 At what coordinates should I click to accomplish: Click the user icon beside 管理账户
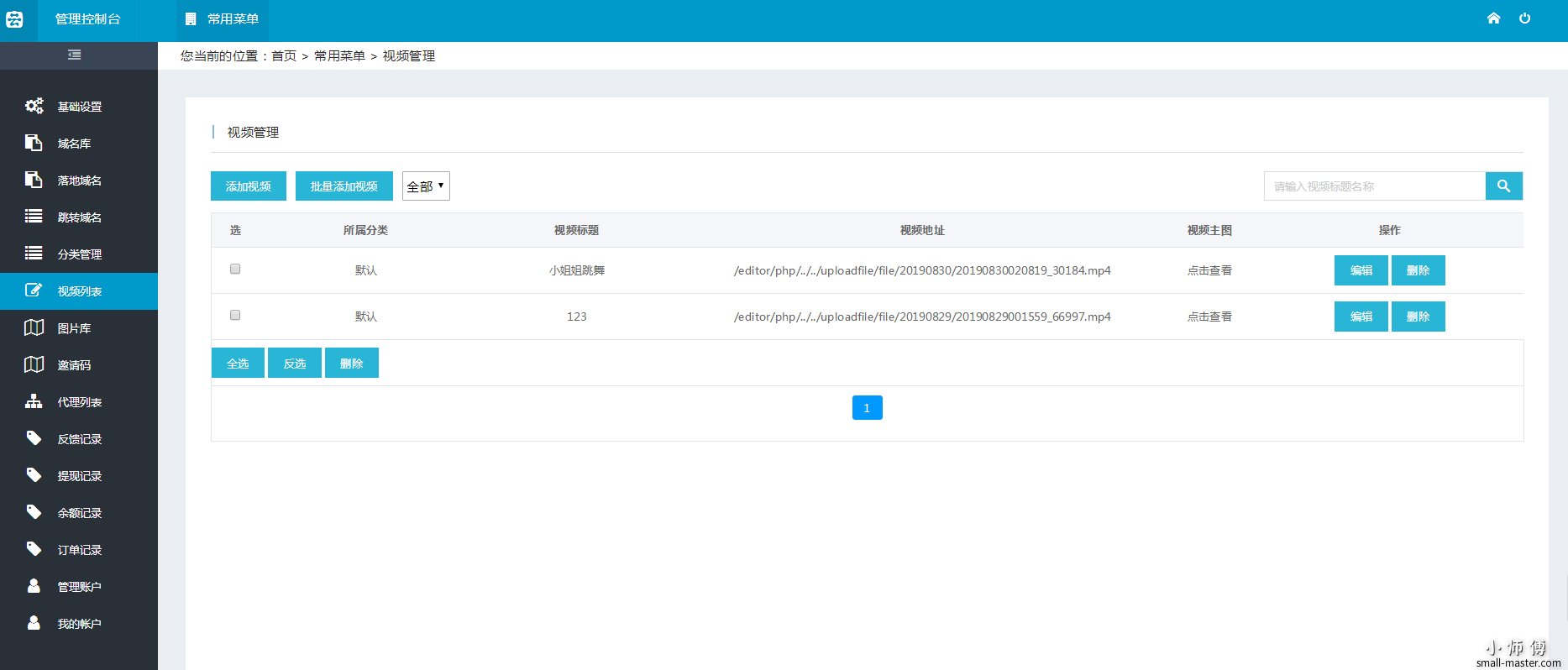pos(34,586)
